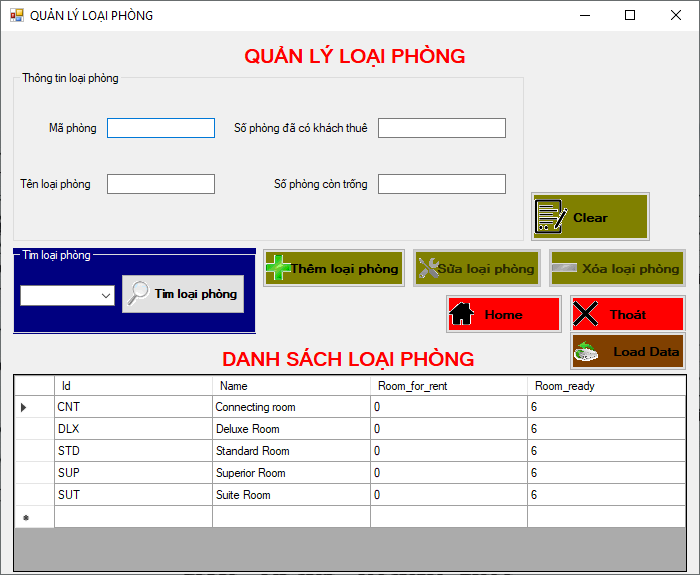Click the Name column header
This screenshot has height=575, width=700.
coord(292,386)
